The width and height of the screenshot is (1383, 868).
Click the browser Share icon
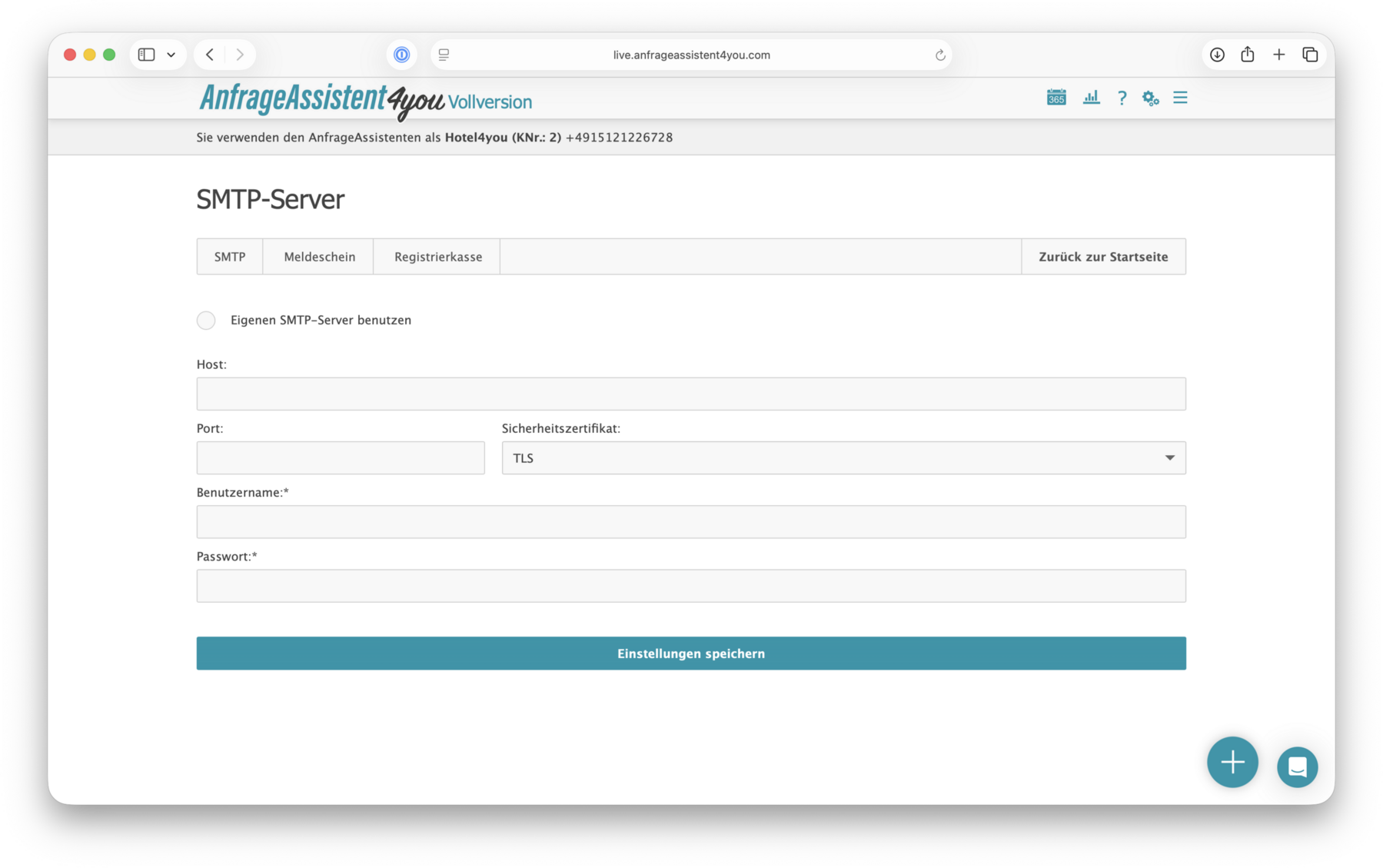pos(1247,54)
